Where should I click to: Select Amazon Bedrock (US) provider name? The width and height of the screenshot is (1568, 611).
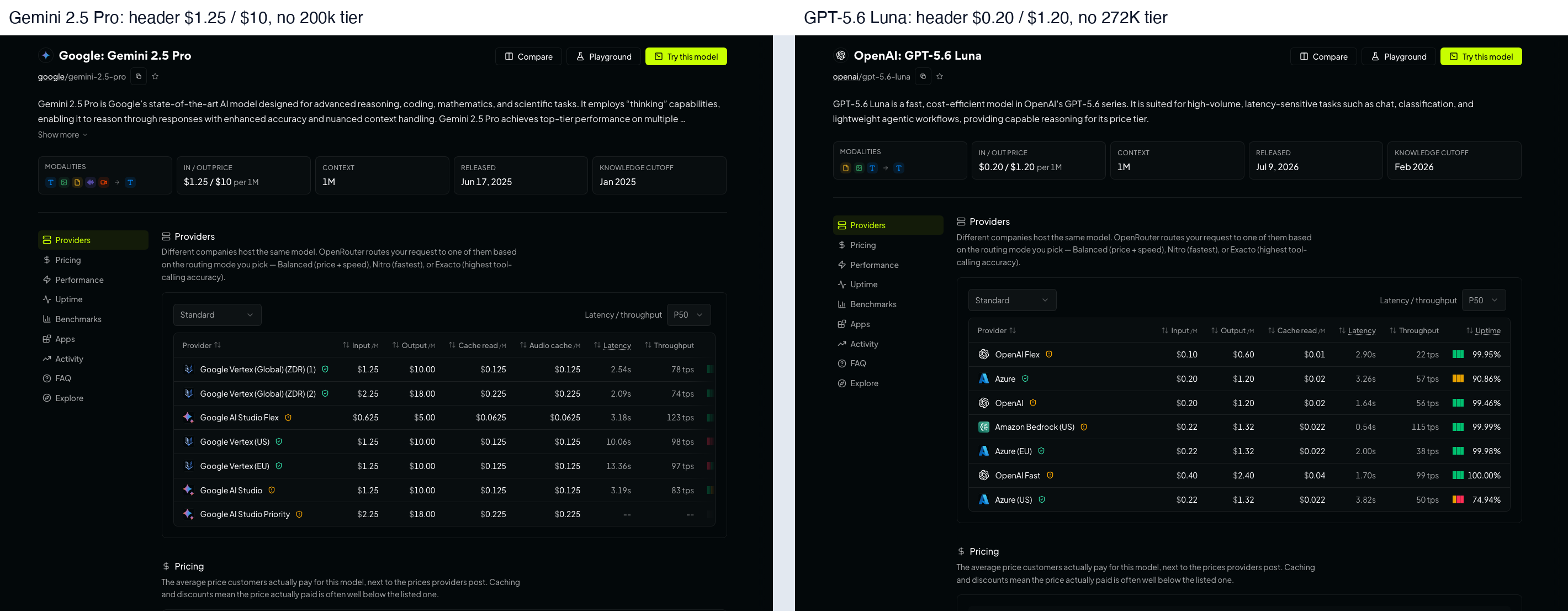point(1035,427)
